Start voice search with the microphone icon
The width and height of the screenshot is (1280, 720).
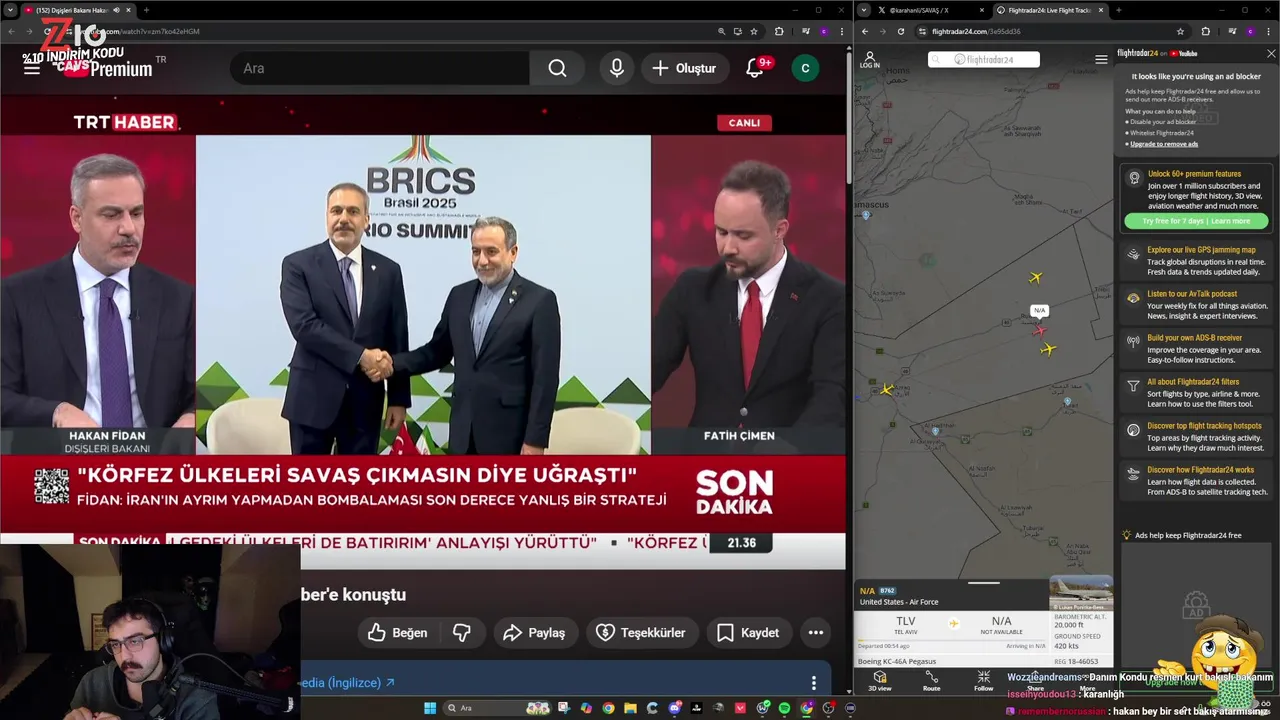tap(617, 68)
